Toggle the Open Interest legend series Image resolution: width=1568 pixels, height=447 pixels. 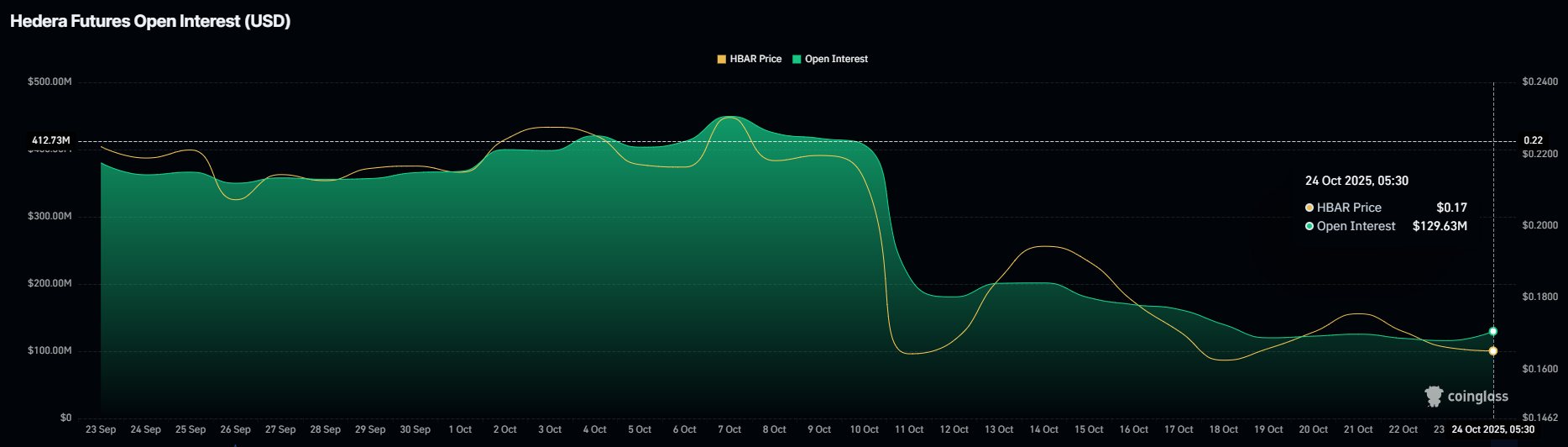[829, 59]
